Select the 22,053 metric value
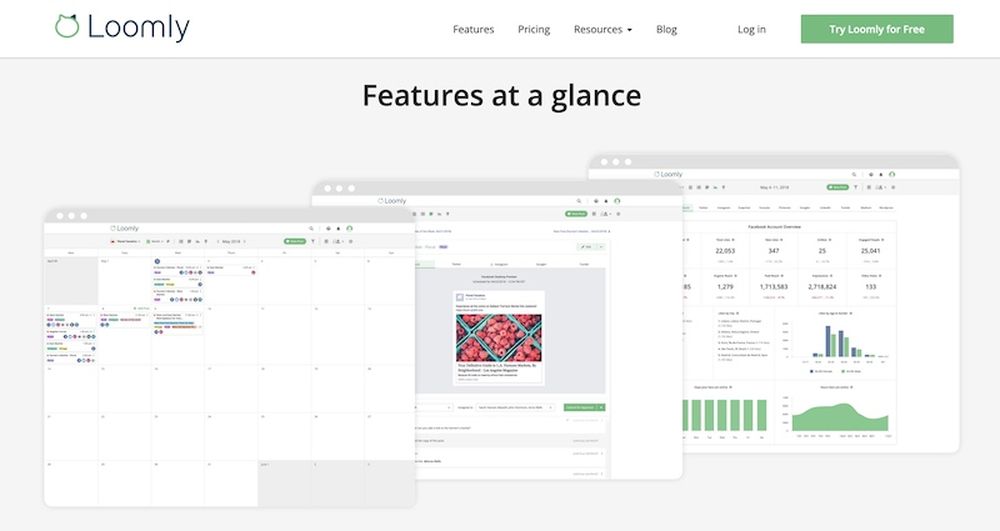Screen dimensions: 1000x531 725,251
